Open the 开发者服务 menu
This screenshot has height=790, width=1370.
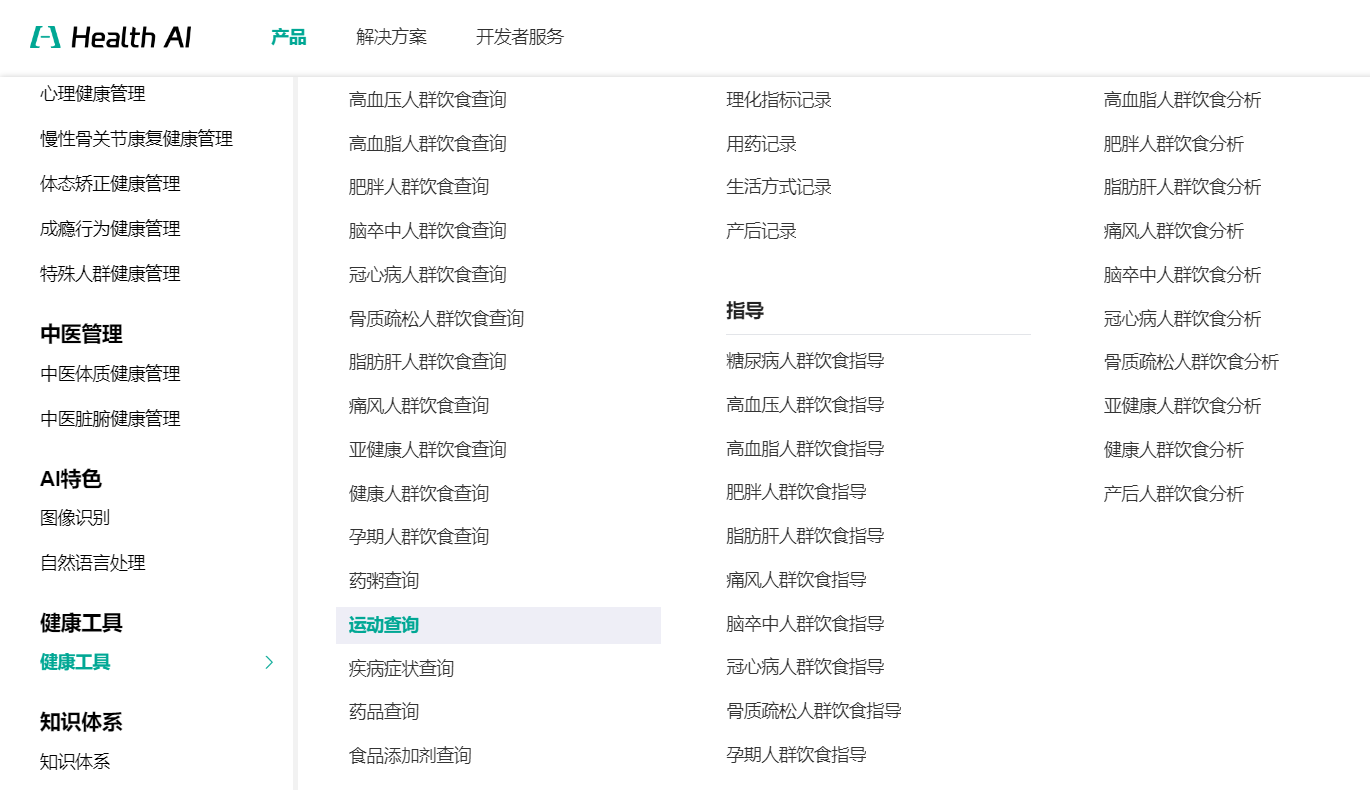tap(519, 37)
